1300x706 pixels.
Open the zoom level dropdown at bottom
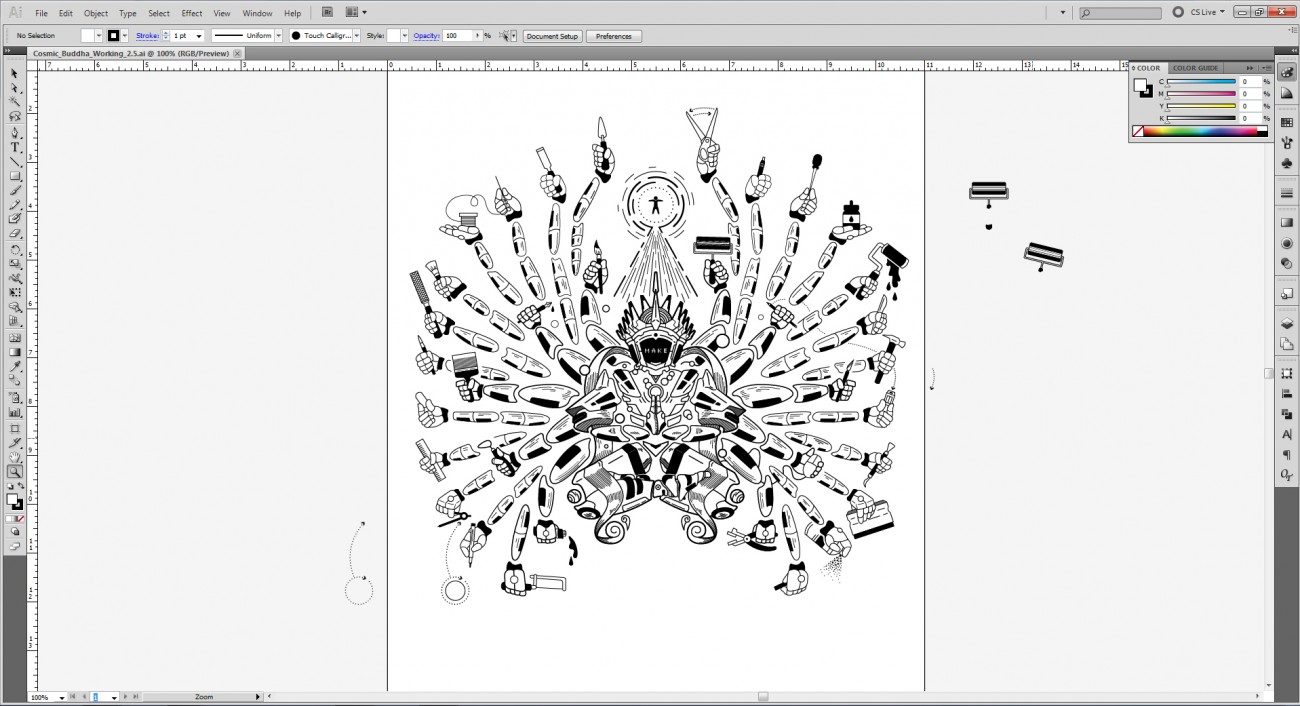(62, 697)
